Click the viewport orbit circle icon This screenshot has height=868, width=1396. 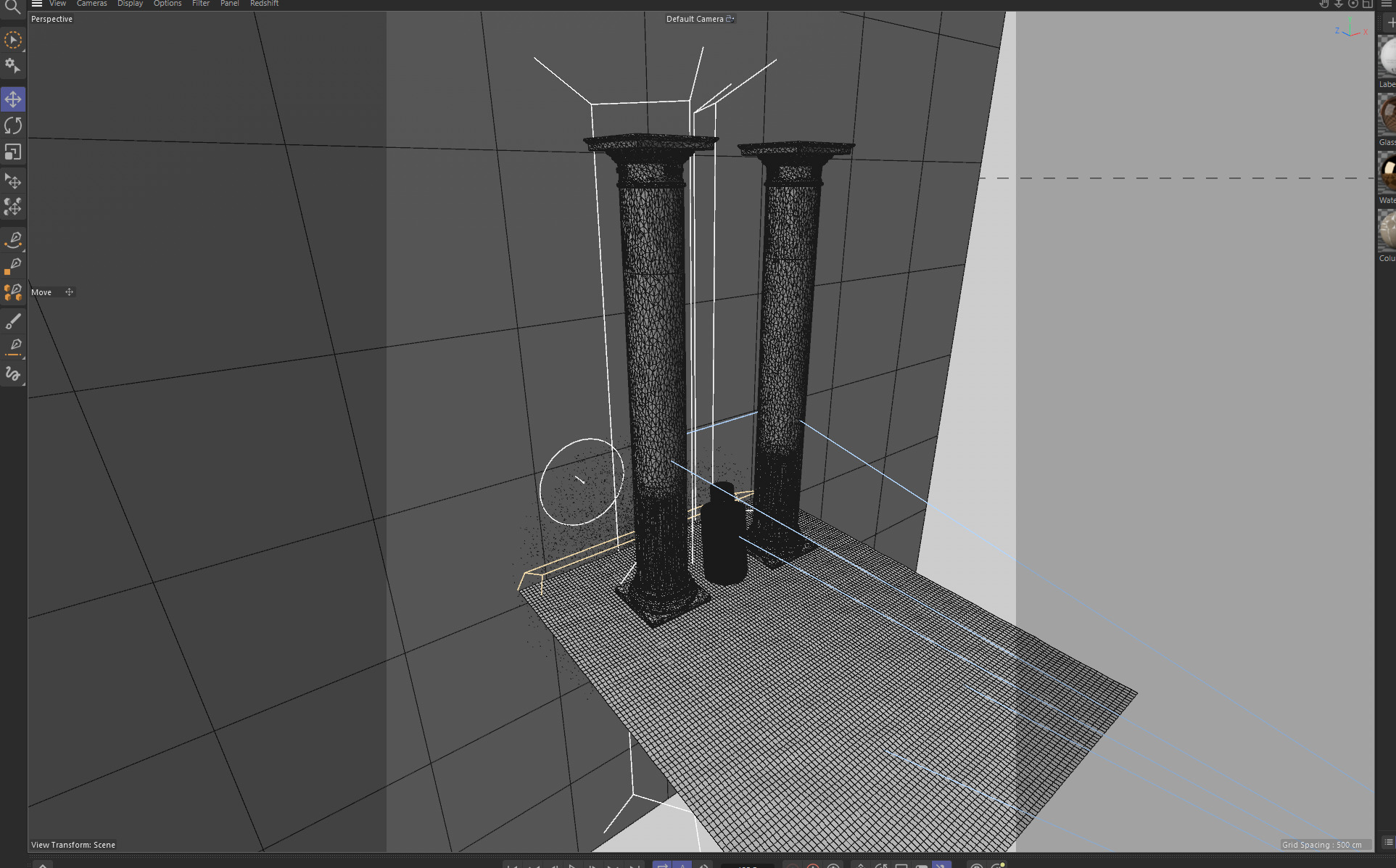1352,4
